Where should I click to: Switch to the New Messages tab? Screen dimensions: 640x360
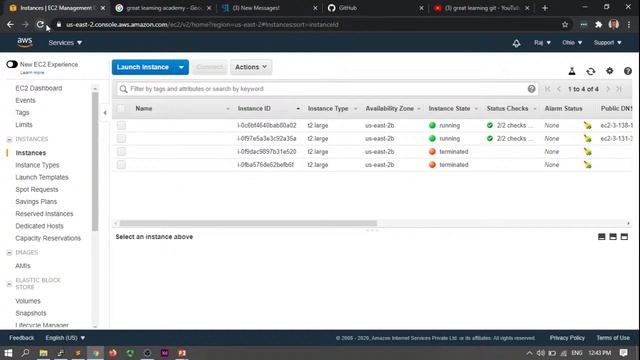coord(269,8)
